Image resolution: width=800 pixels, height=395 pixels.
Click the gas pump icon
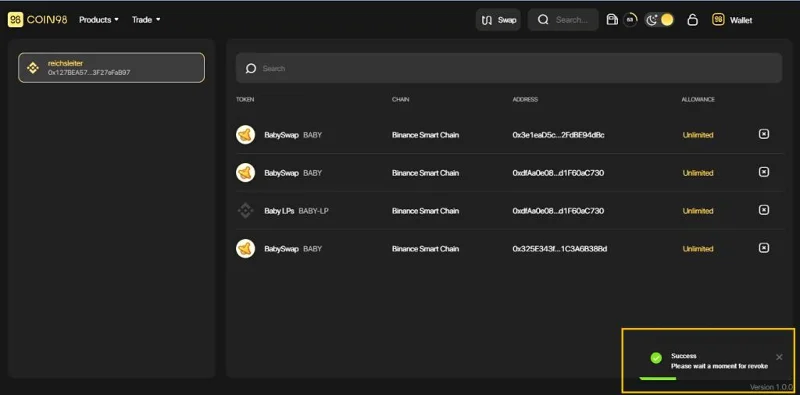612,20
